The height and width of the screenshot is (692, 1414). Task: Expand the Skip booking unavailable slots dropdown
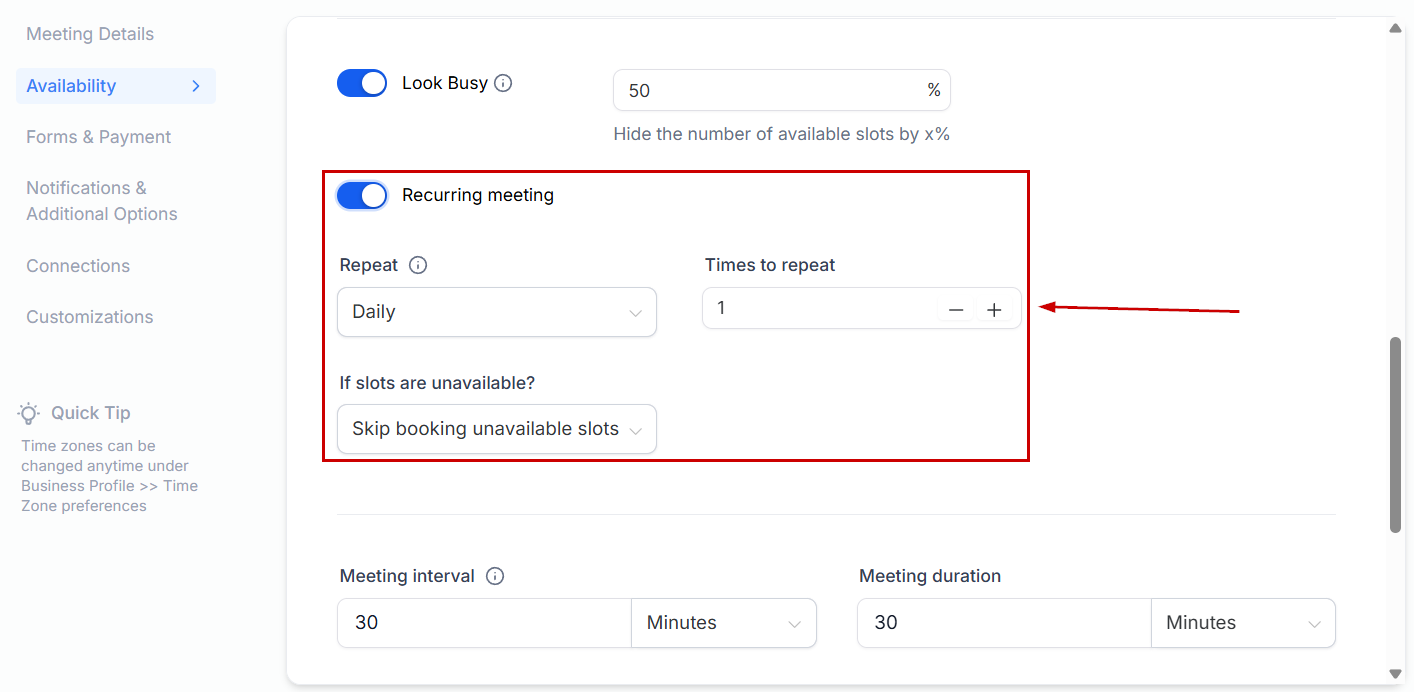(x=497, y=429)
